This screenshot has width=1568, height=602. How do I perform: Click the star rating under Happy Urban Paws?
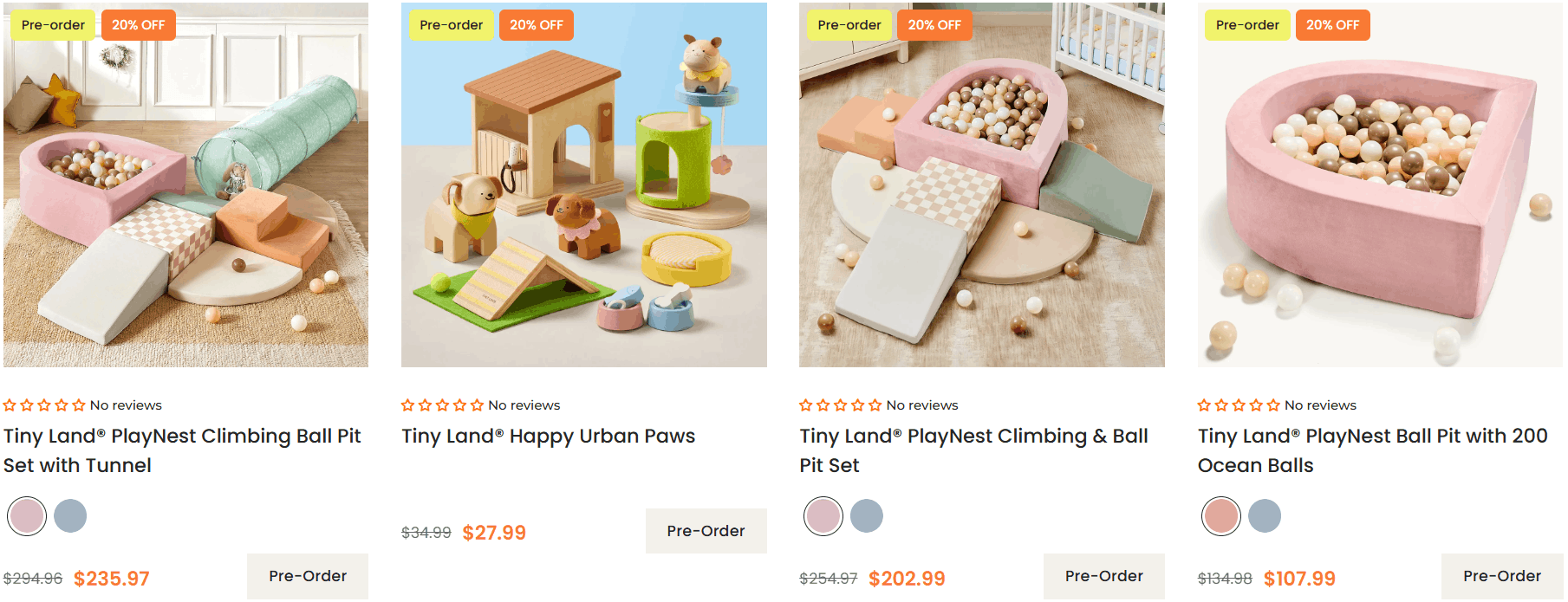point(442,405)
